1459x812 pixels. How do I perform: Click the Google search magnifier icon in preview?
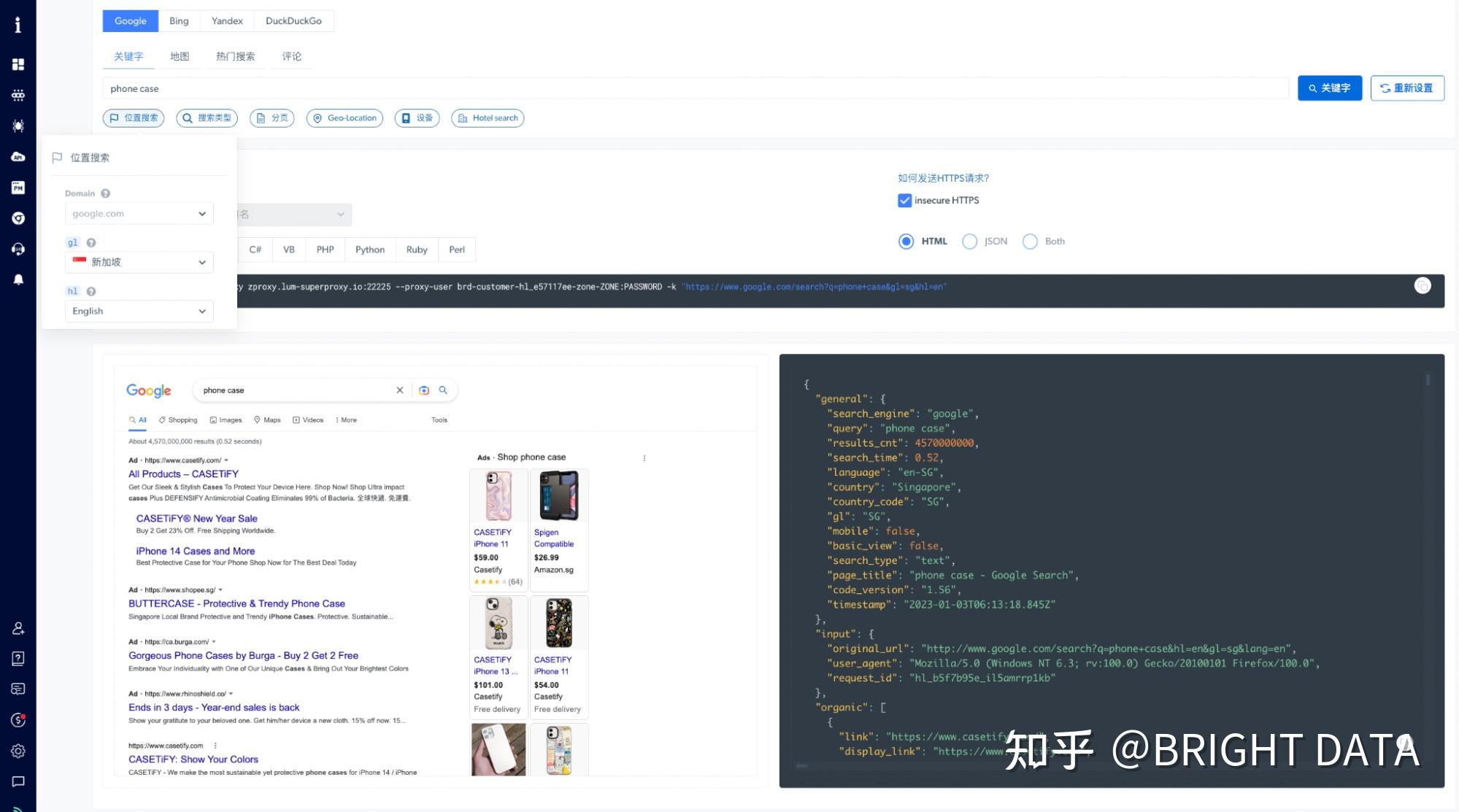[x=443, y=390]
